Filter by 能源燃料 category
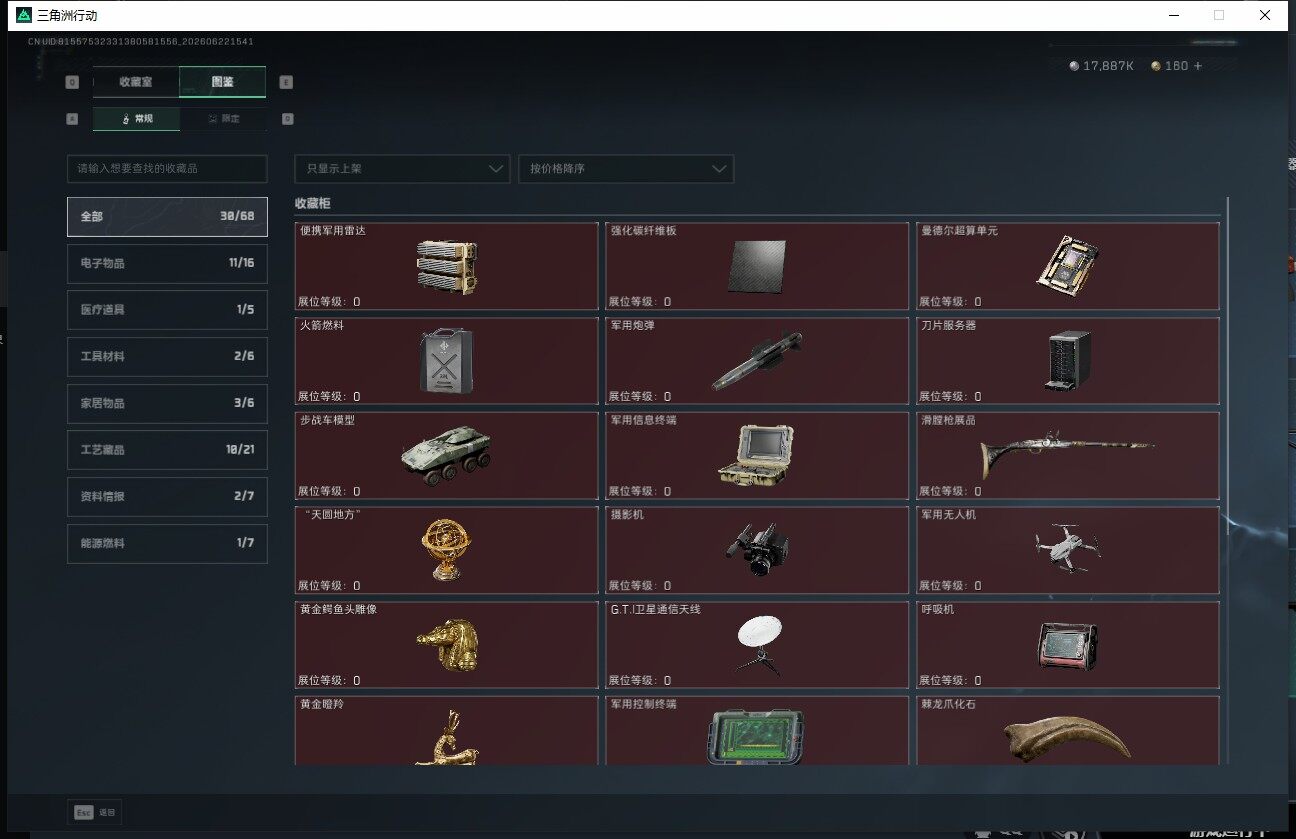The image size is (1296, 839). coord(167,544)
